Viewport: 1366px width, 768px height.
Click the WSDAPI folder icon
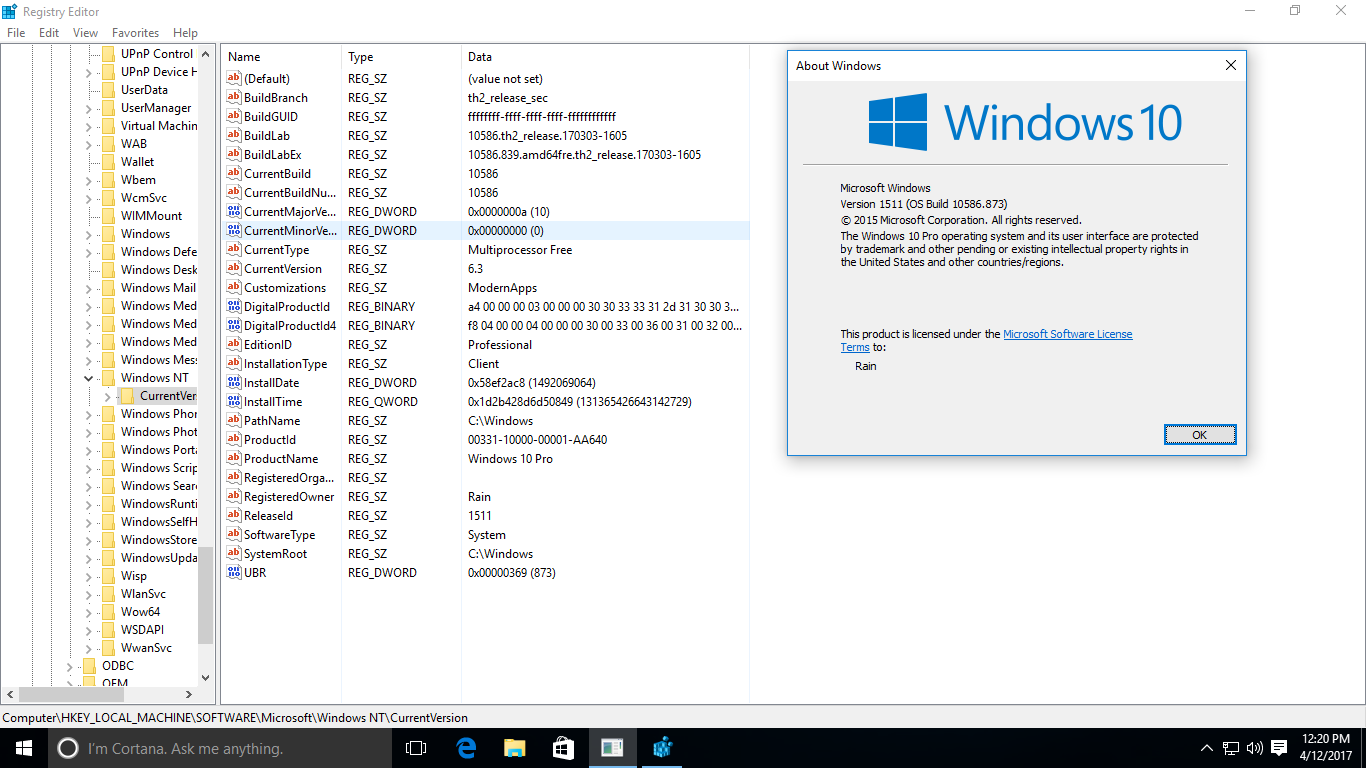click(x=108, y=630)
